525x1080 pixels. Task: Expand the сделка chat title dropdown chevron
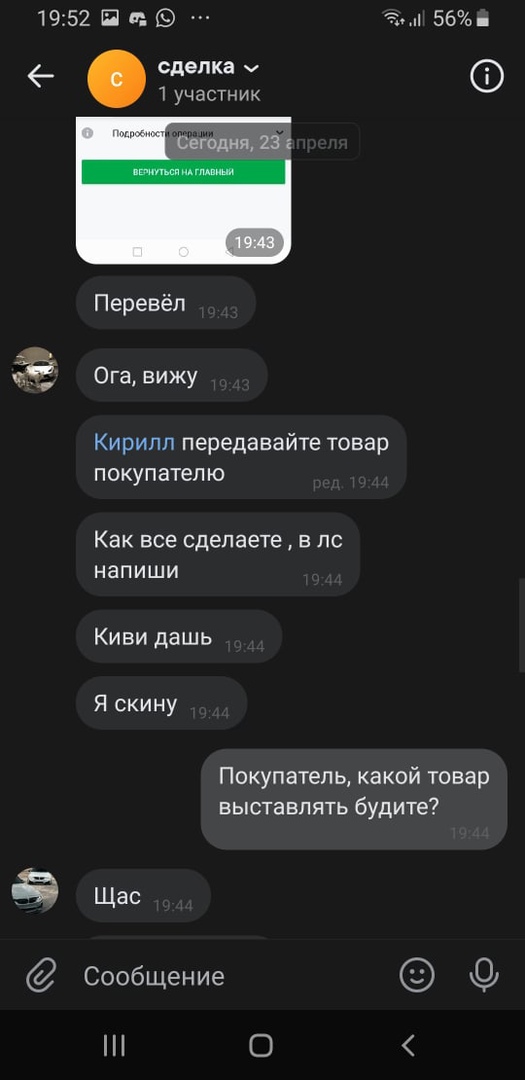click(251, 68)
